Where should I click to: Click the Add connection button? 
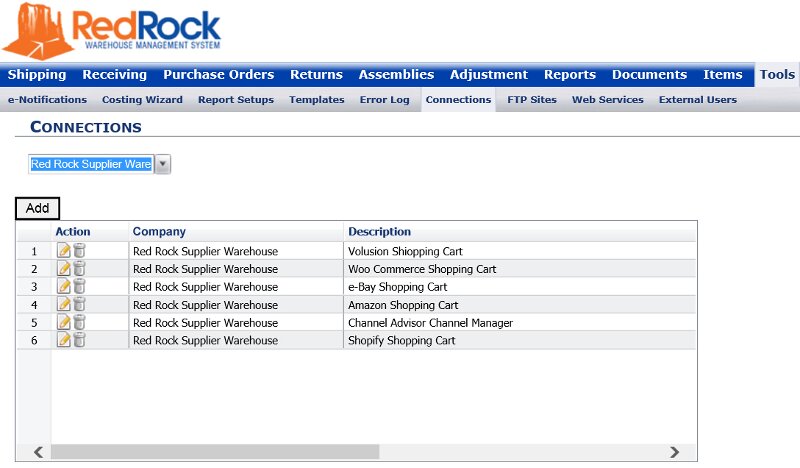pyautogui.click(x=37, y=208)
